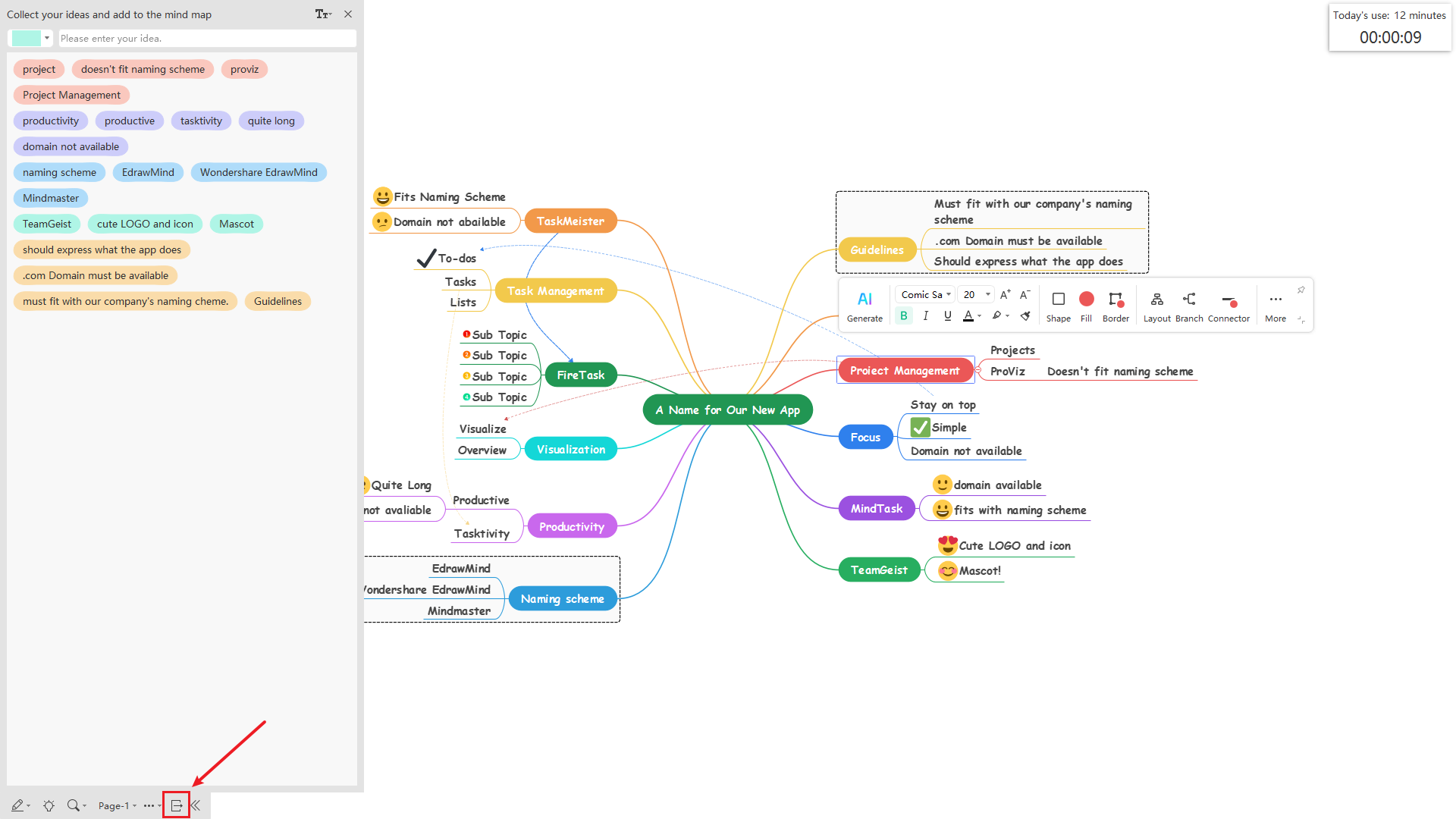Image resolution: width=1456 pixels, height=819 pixels.
Task: Toggle Italic formatting on selected node
Action: [925, 316]
